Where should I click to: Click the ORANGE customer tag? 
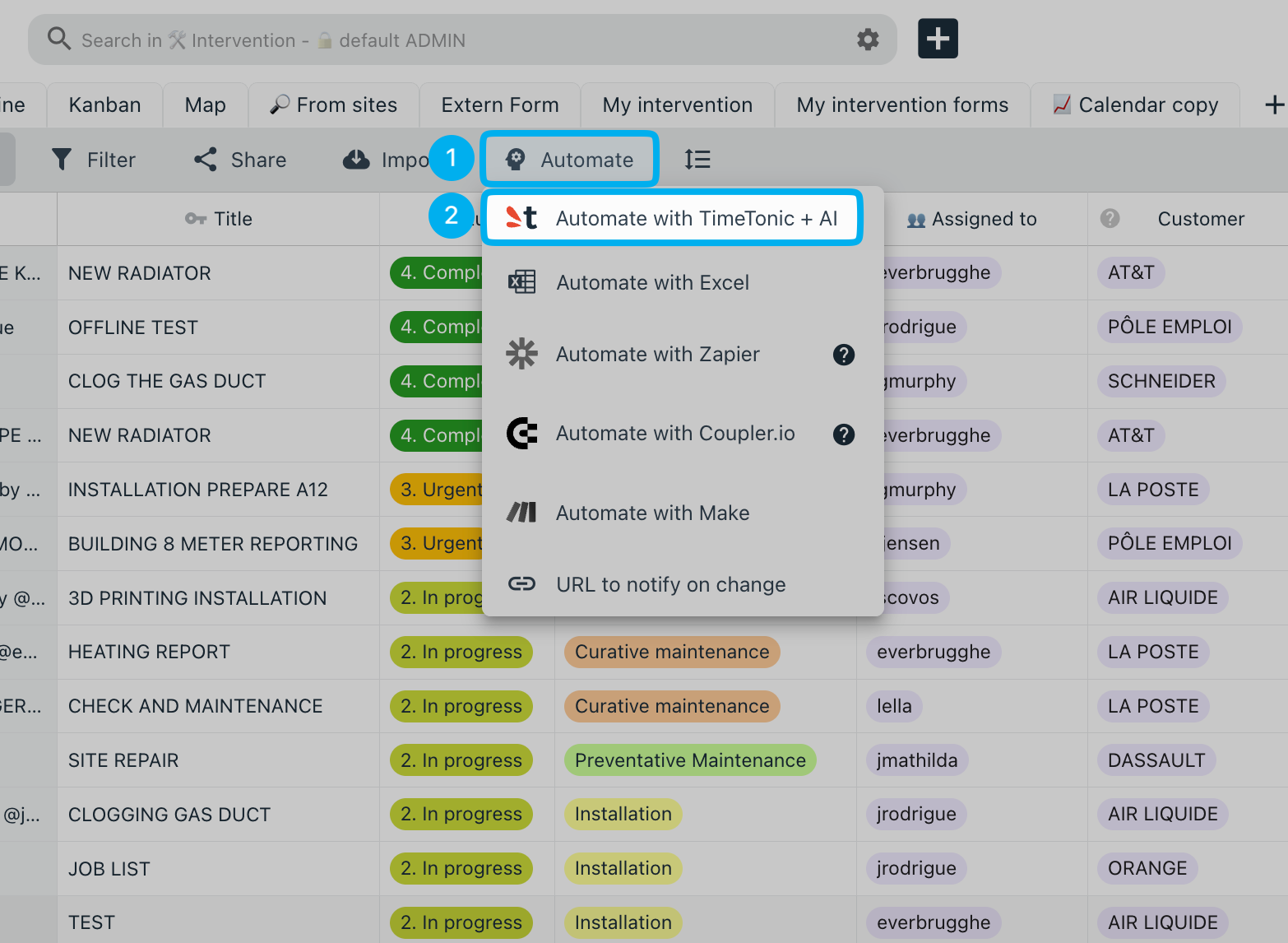pyautogui.click(x=1147, y=868)
